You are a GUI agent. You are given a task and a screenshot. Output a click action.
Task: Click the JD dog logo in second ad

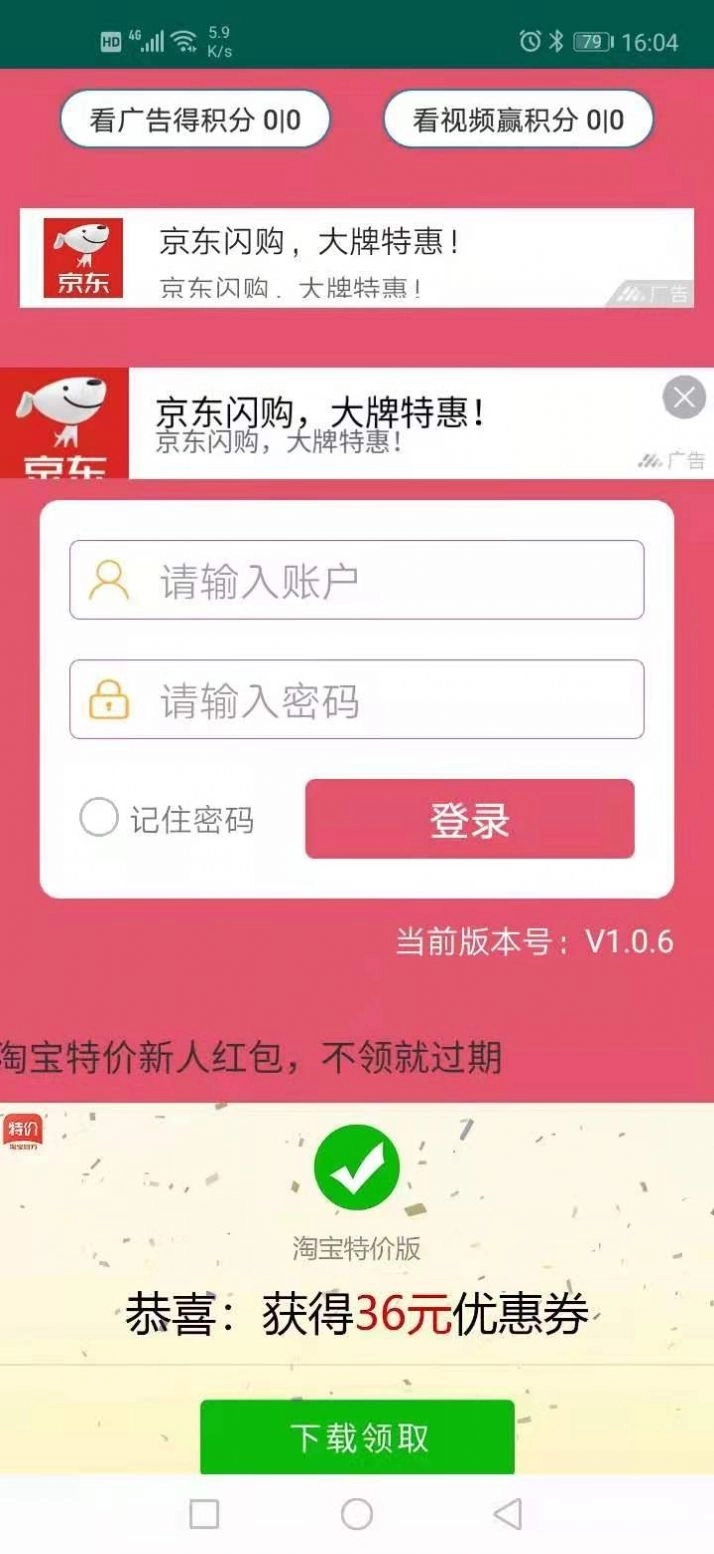click(x=64, y=423)
